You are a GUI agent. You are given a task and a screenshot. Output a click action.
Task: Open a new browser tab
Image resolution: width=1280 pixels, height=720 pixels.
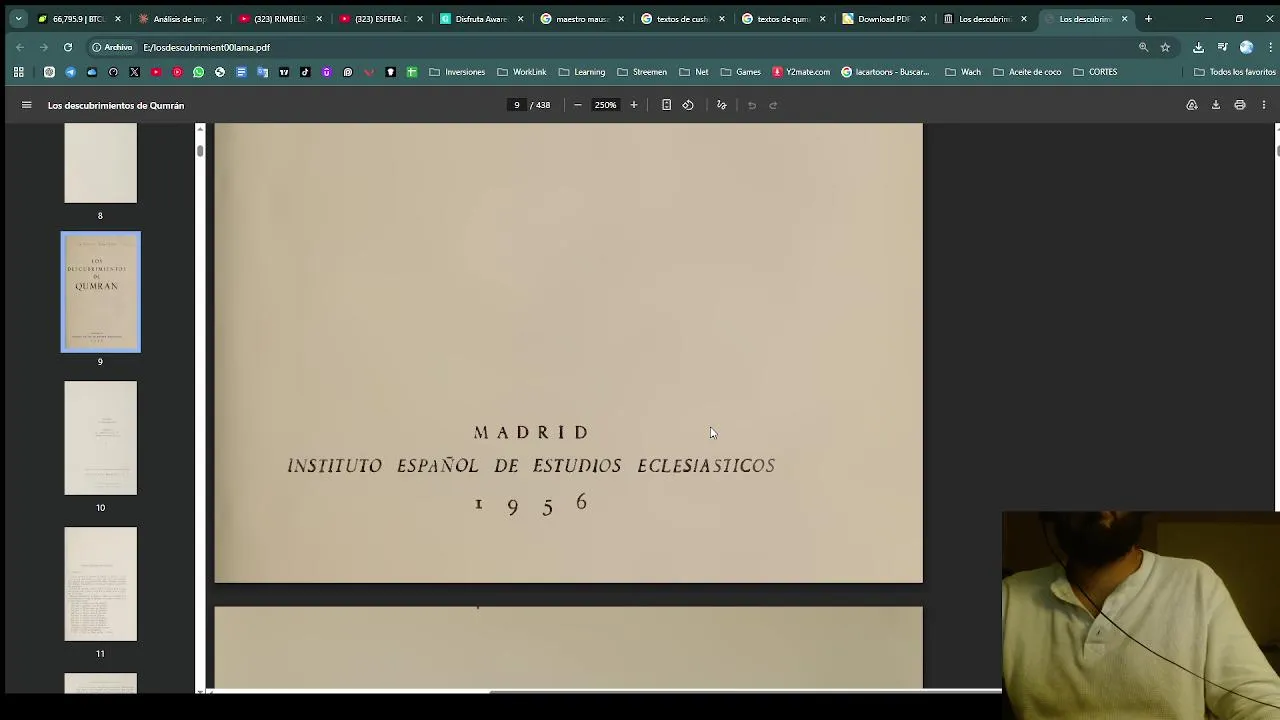1148,19
